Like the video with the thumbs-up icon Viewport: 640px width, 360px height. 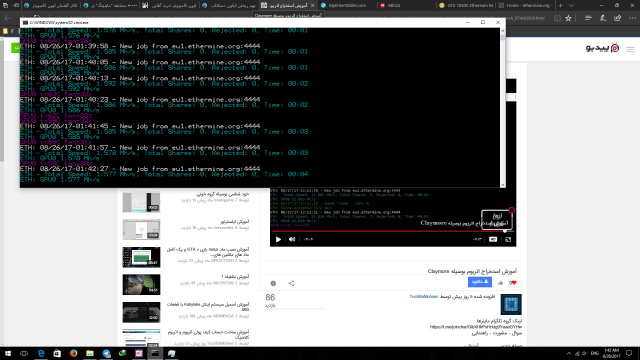tap(500, 282)
